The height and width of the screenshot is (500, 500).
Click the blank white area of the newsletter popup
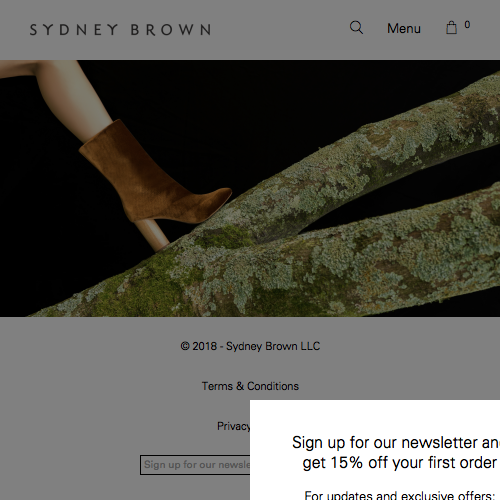pos(373,417)
